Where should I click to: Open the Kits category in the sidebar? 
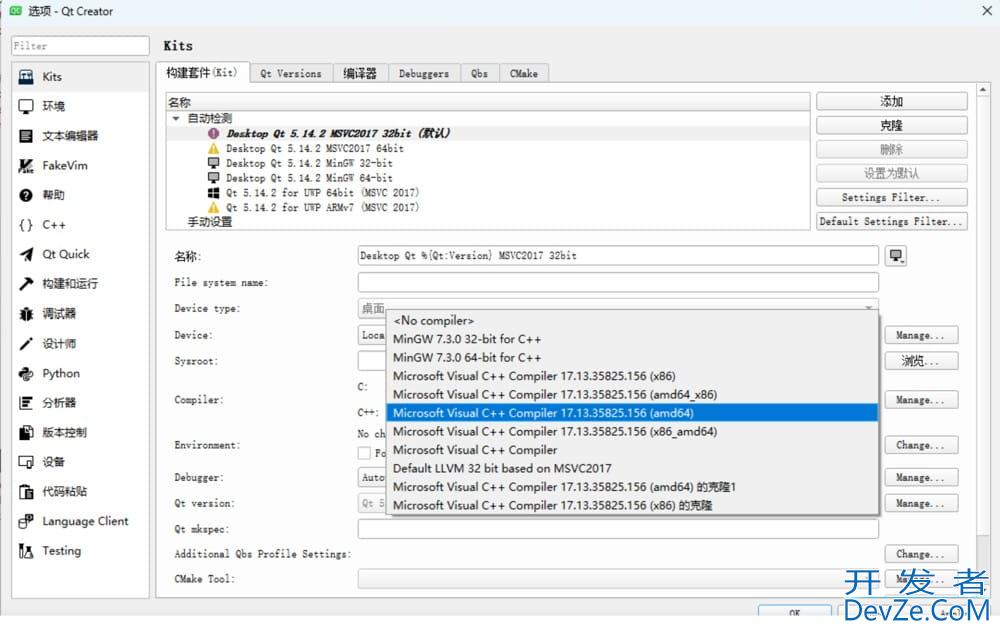[80, 77]
